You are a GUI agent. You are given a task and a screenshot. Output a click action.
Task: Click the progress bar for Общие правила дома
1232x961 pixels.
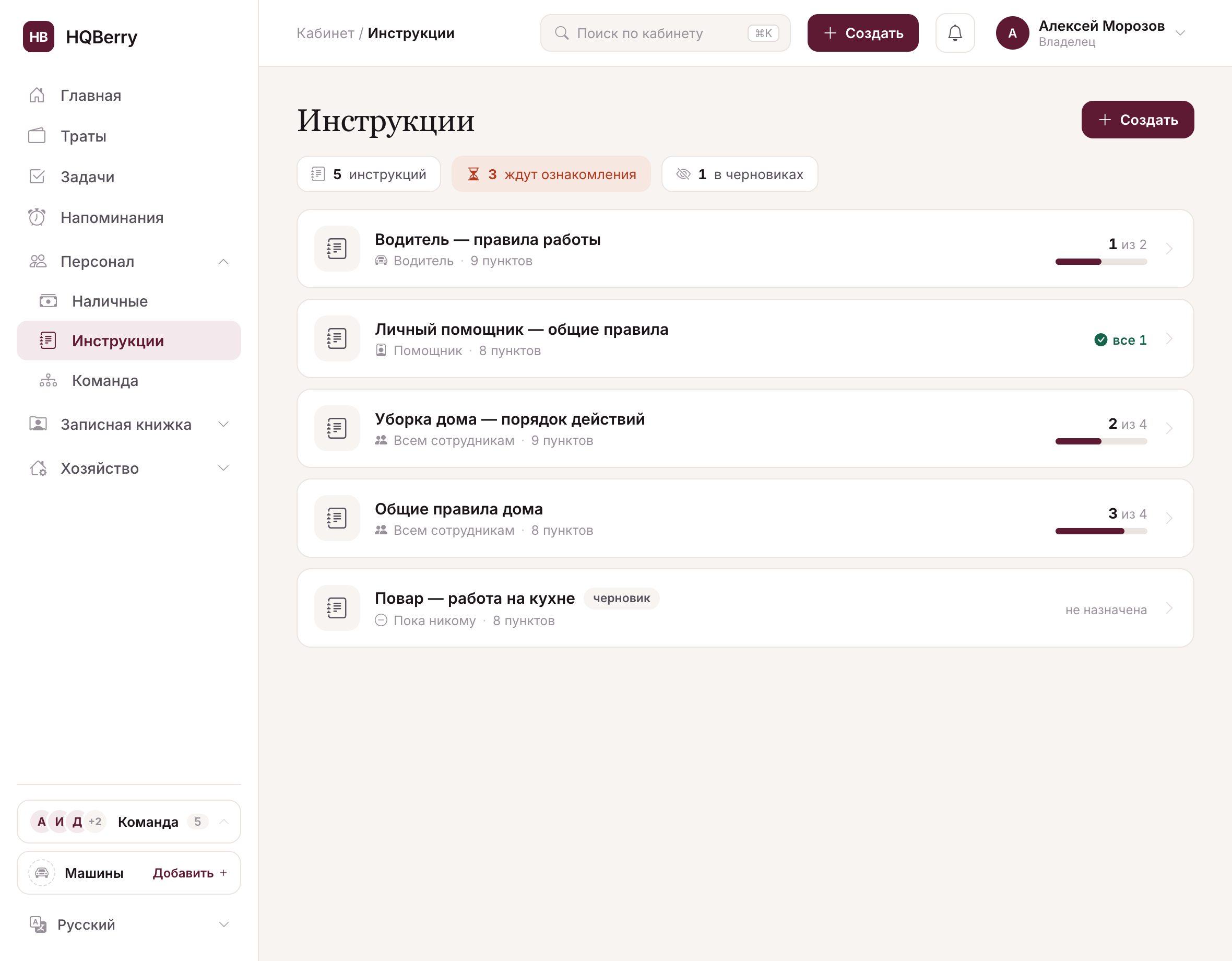tap(1100, 531)
